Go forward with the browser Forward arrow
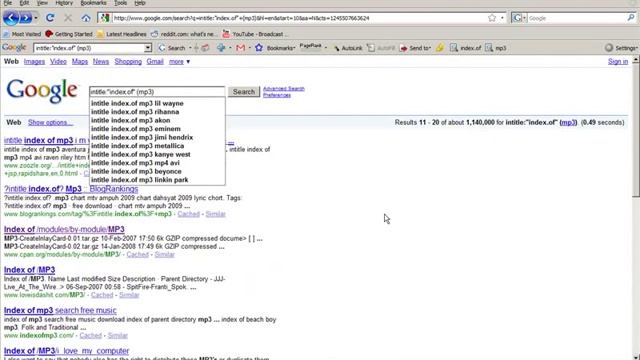The image size is (640, 360). [25, 18]
